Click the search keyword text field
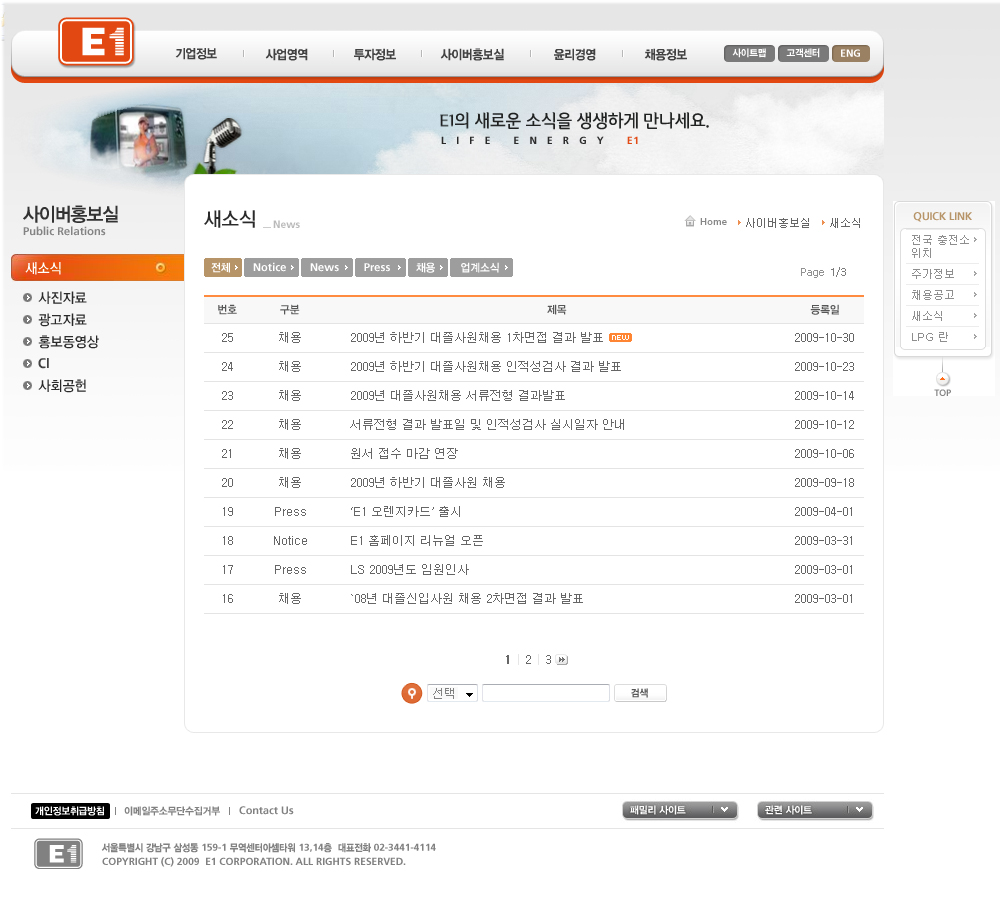 [x=545, y=693]
